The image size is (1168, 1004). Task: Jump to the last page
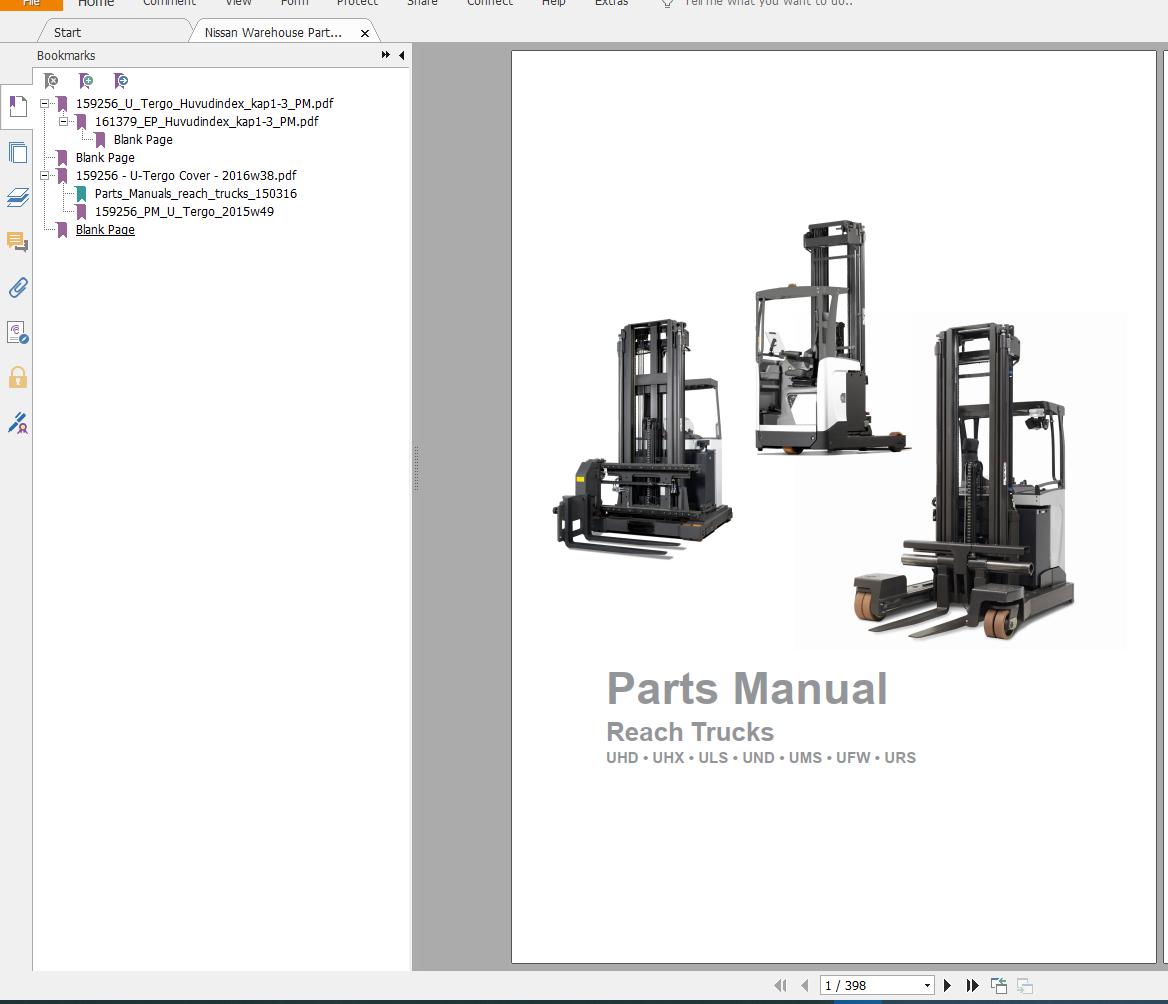pyautogui.click(x=972, y=986)
